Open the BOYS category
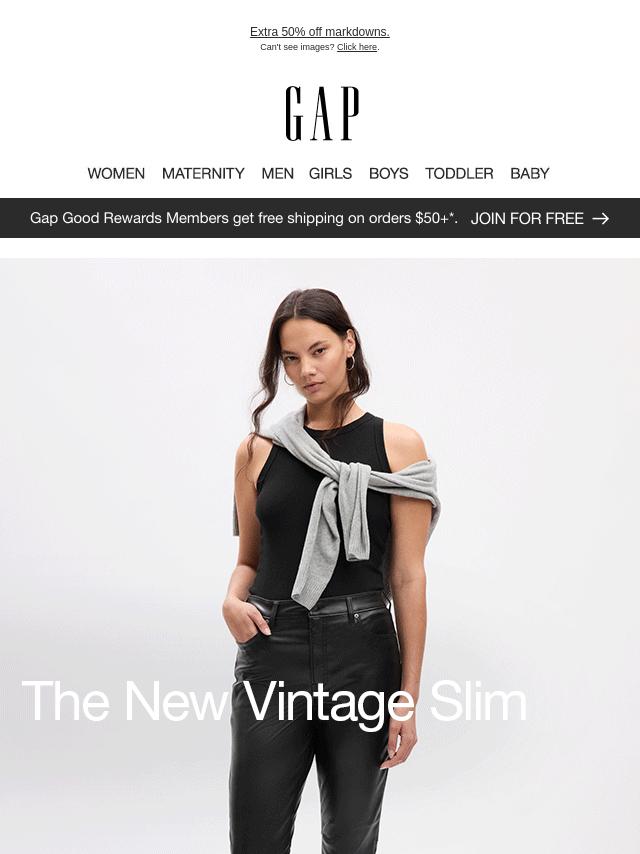640x854 pixels. [388, 173]
